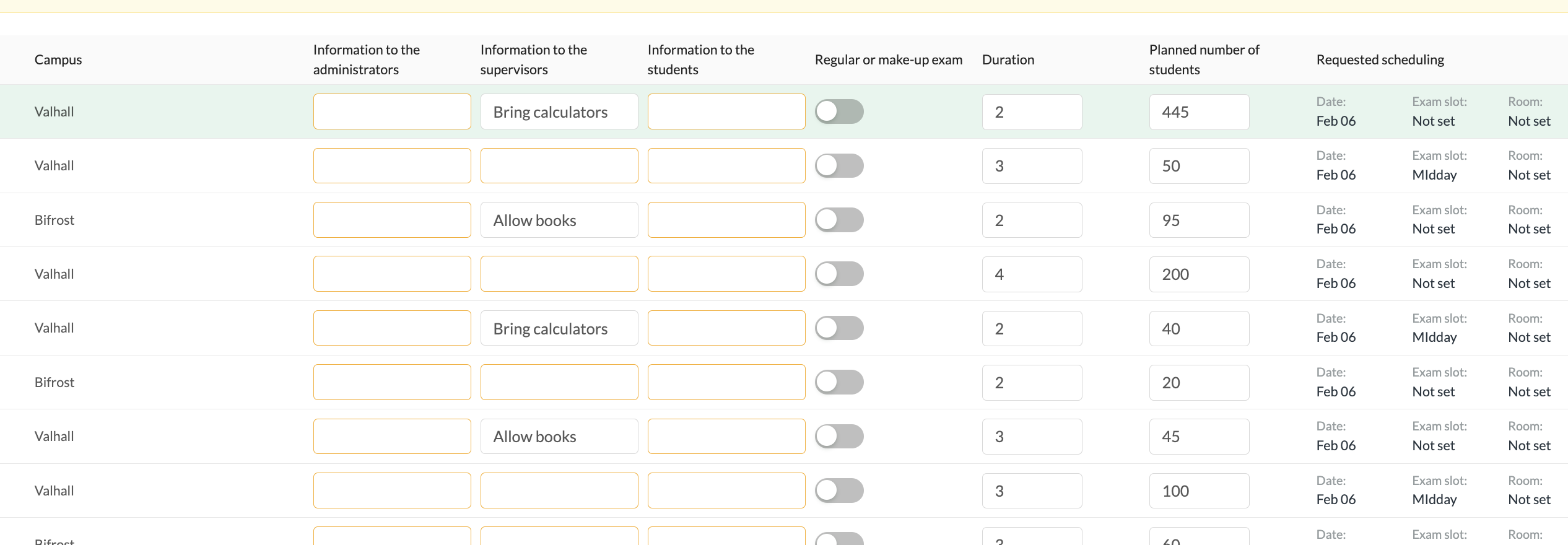The height and width of the screenshot is (545, 1568).
Task: Toggle make-up exam switch for 20-student row
Action: (839, 382)
